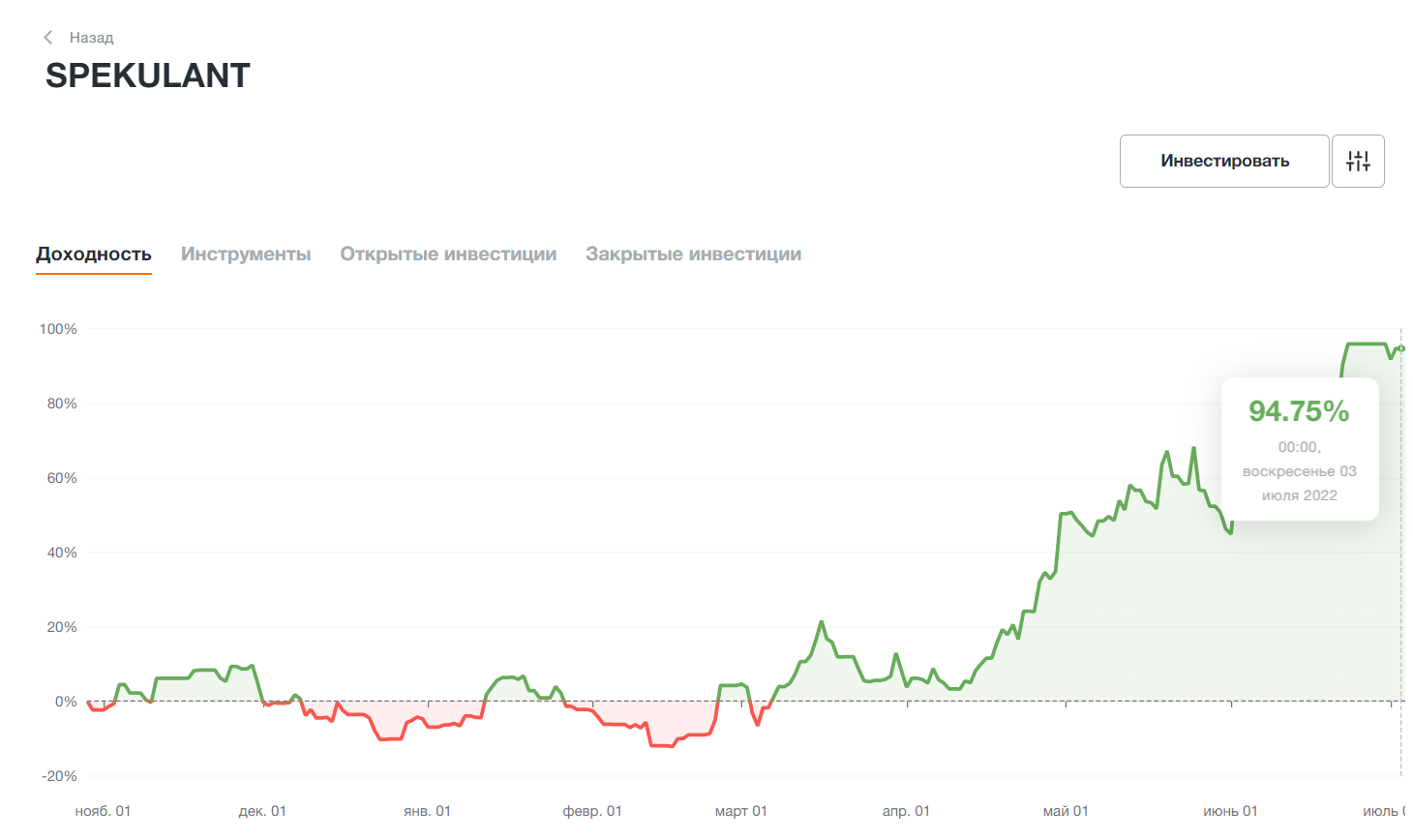Image resolution: width=1413 pixels, height=840 pixels.
Task: Click the февр. 01 x-axis label
Action: coord(592,811)
